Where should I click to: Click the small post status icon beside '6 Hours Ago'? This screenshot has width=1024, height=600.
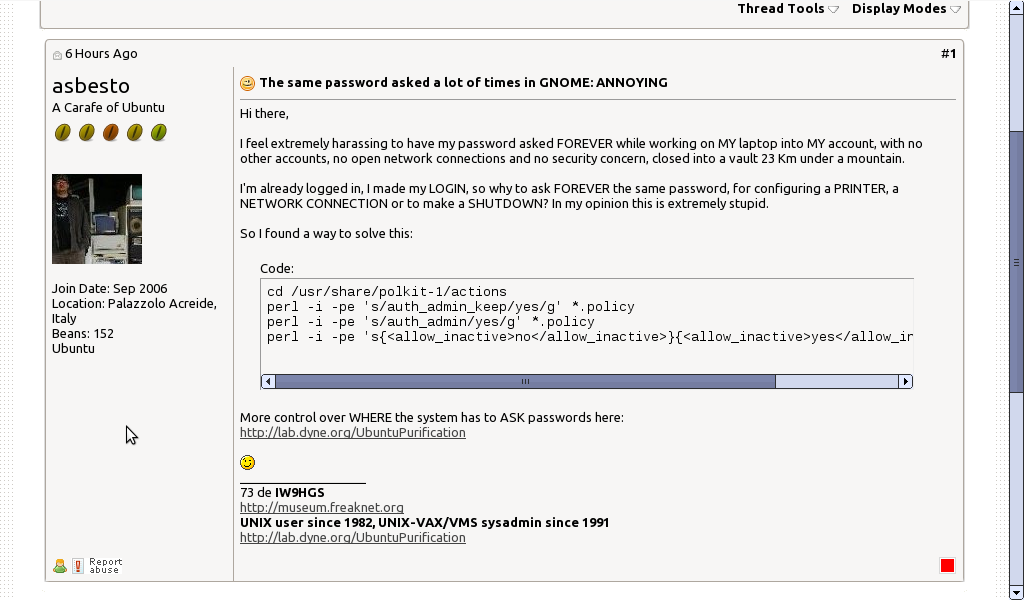pyautogui.click(x=57, y=55)
